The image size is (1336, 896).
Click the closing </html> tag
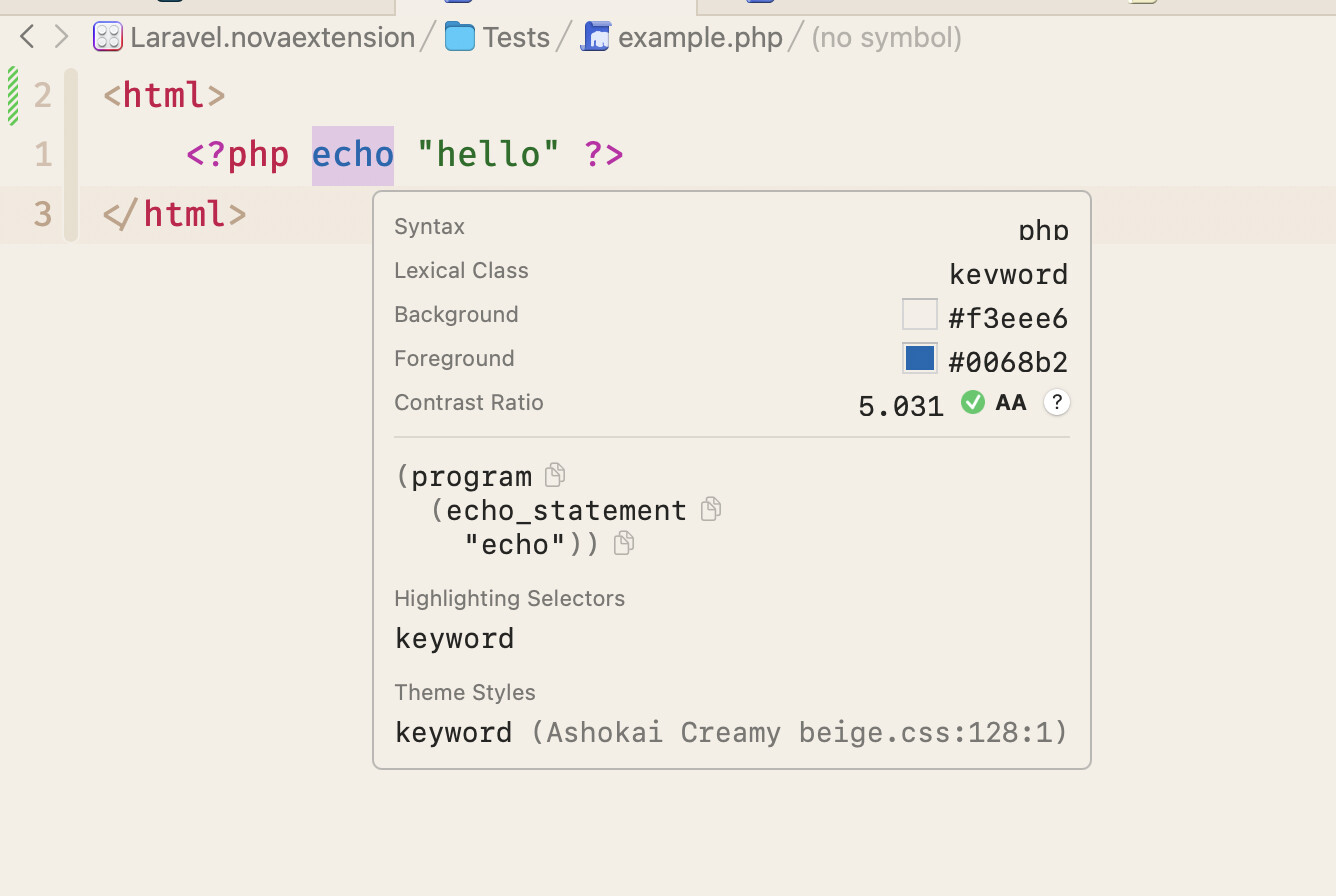175,213
